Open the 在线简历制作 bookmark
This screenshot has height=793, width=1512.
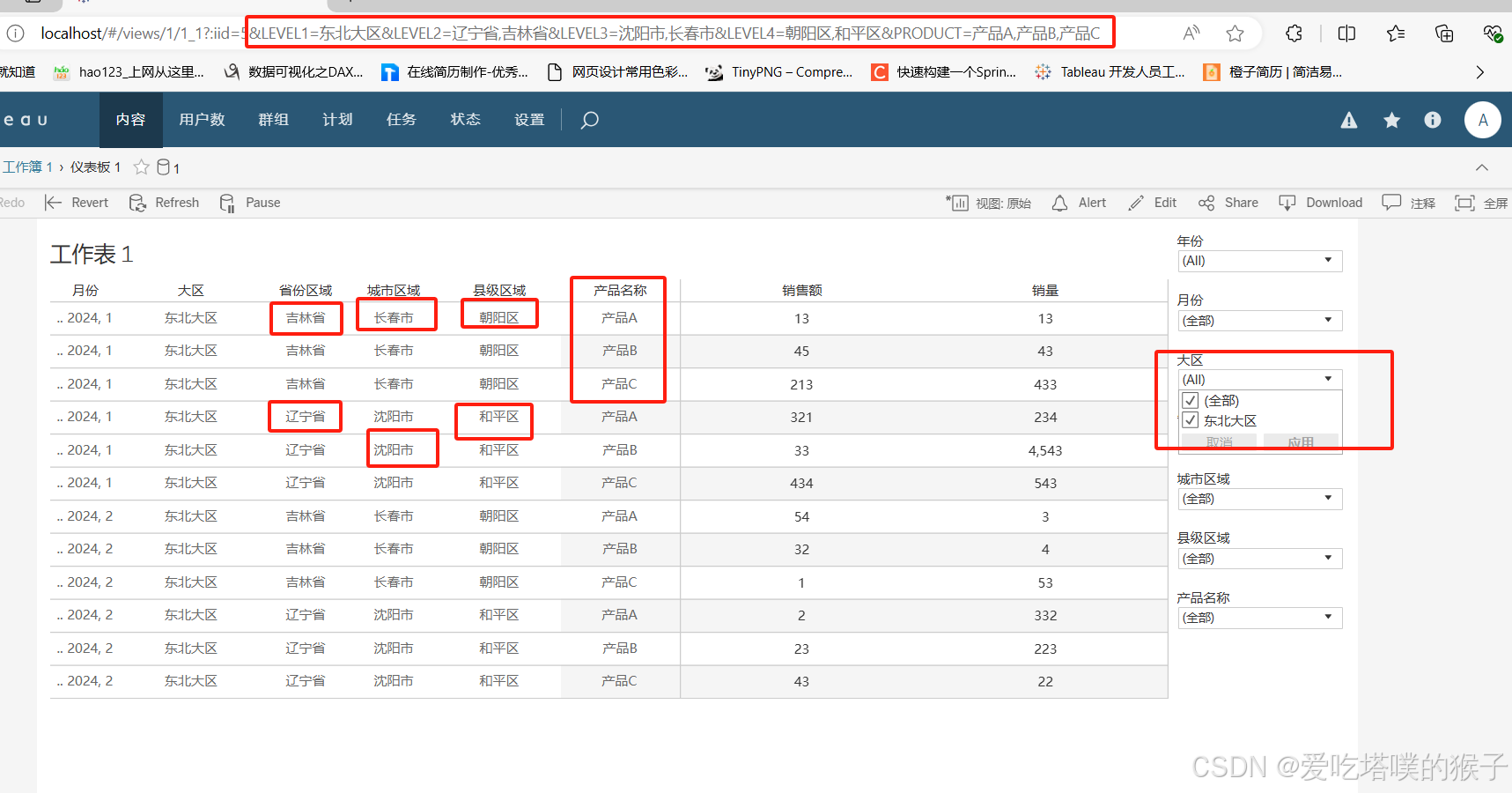tap(455, 72)
